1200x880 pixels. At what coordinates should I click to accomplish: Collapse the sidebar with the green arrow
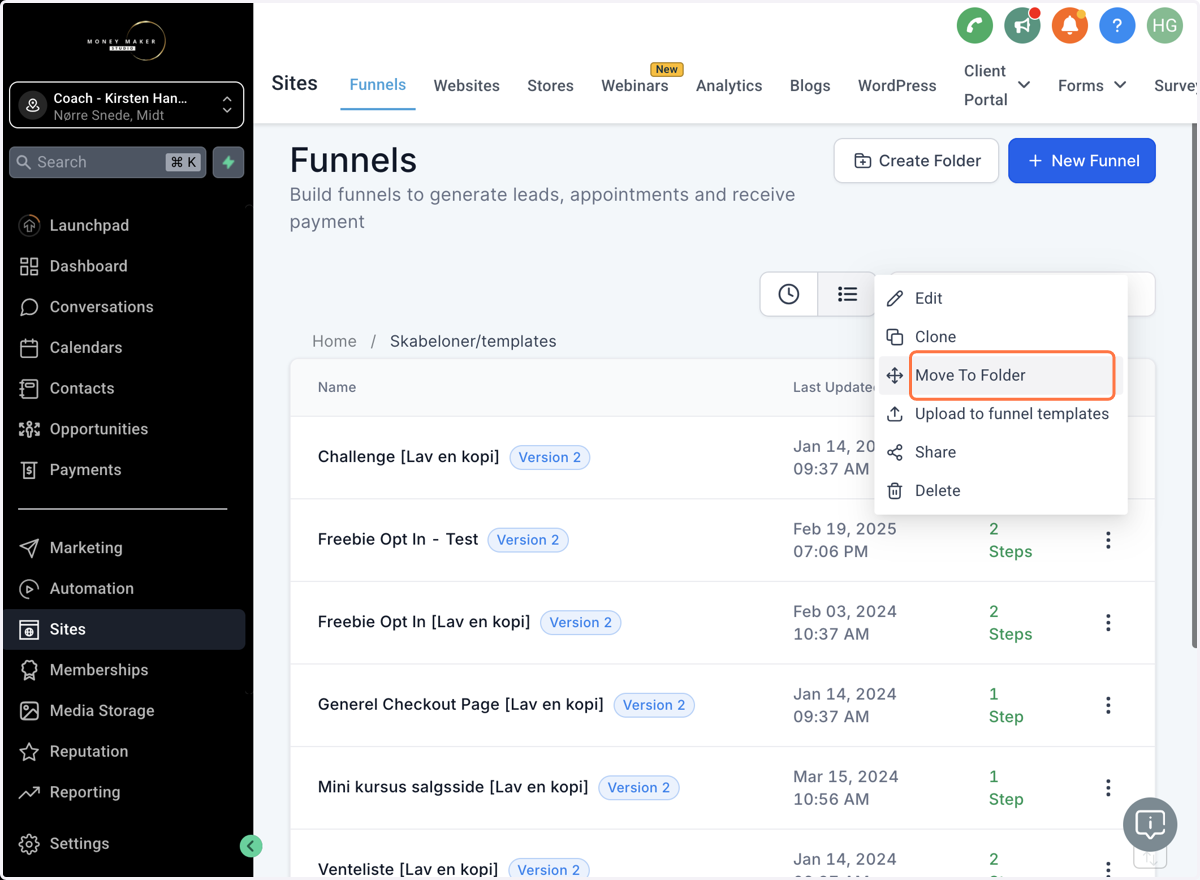(x=251, y=846)
